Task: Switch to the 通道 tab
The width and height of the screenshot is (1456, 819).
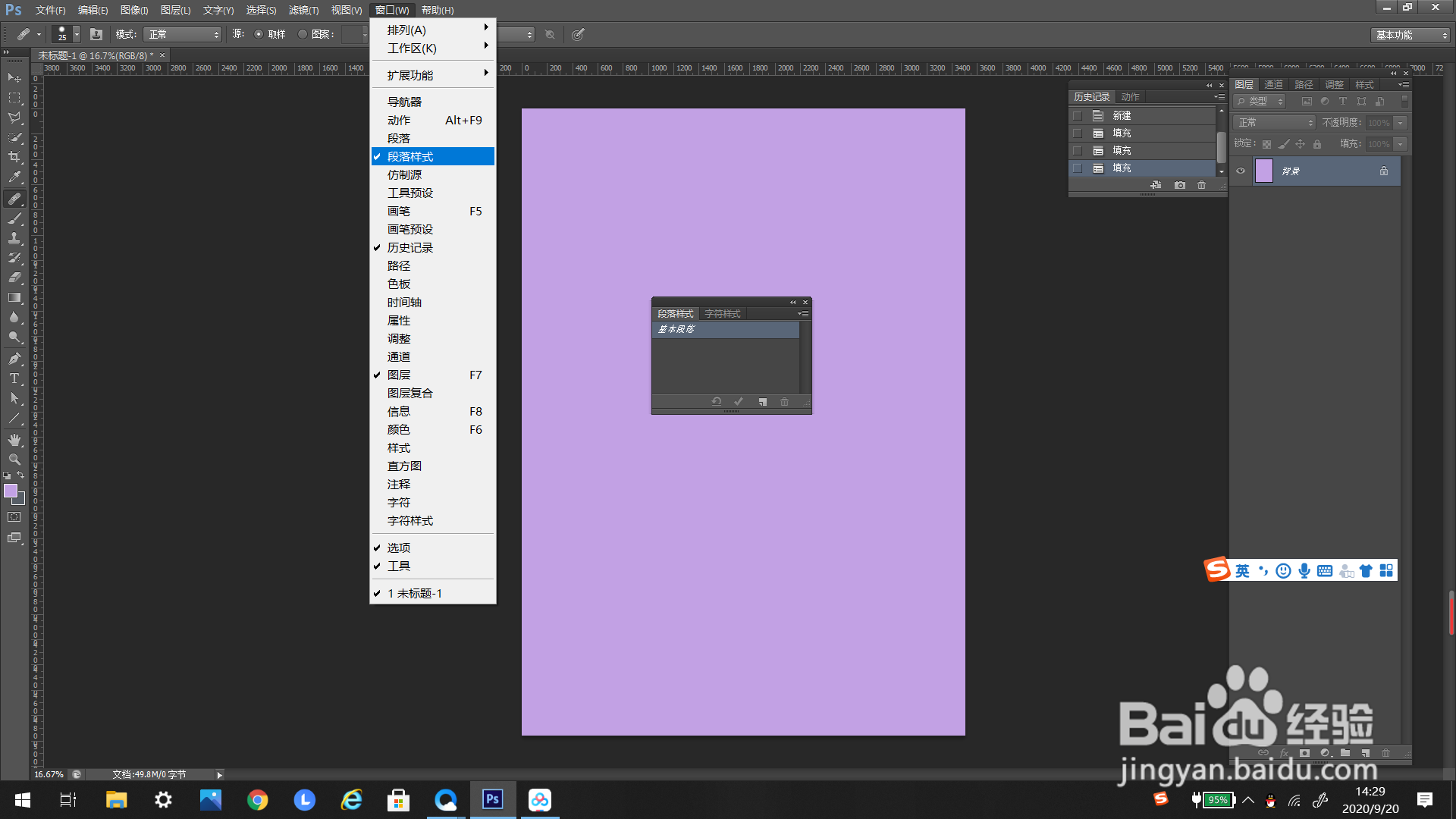Action: [x=1273, y=85]
